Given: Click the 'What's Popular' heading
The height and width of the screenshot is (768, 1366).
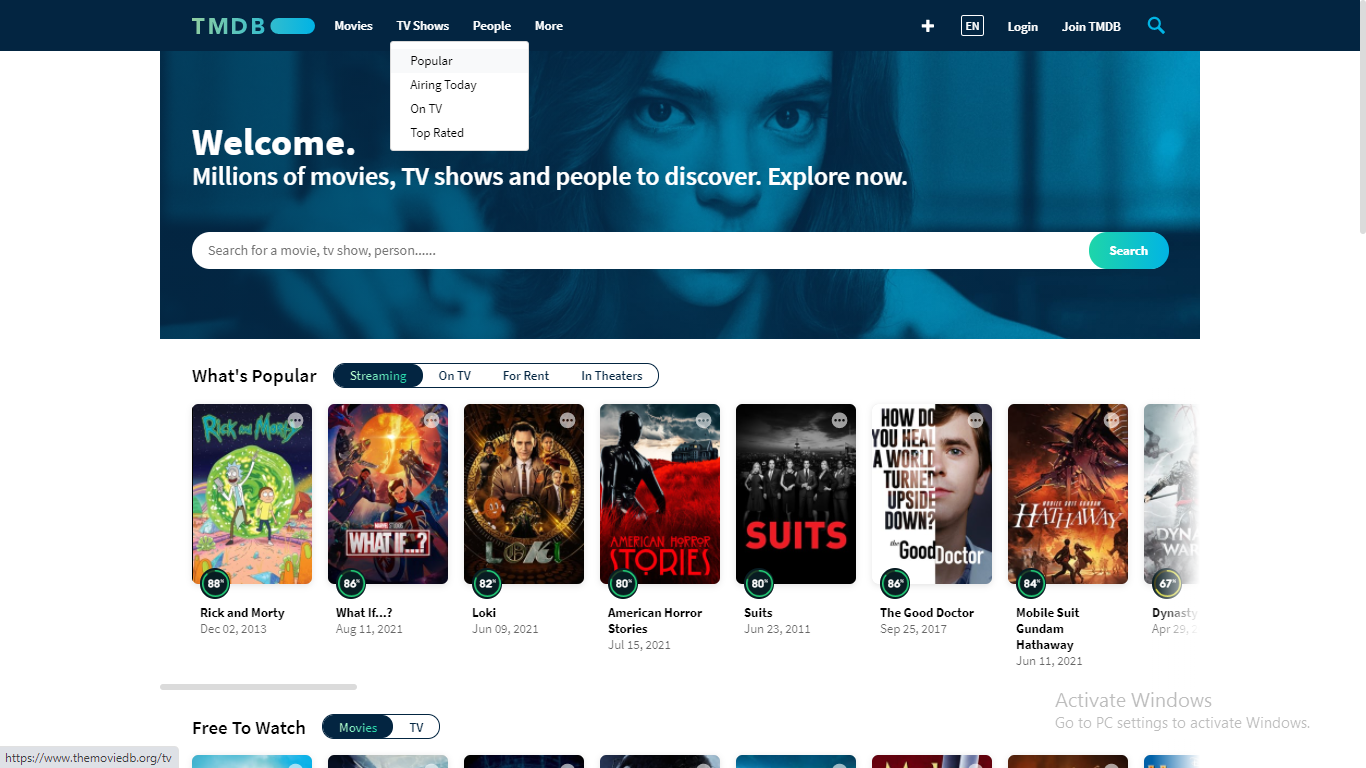Looking at the screenshot, I should coord(254,376).
